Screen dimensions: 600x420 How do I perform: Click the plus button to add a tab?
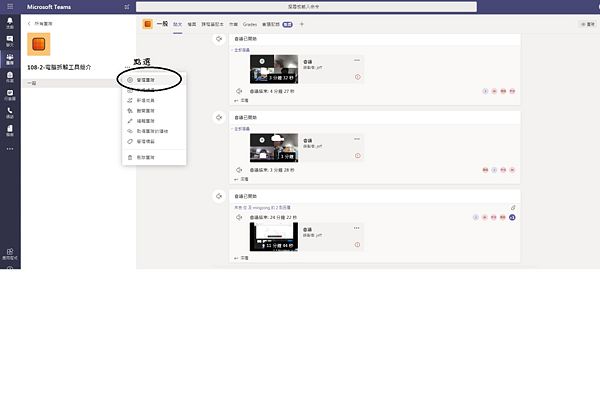click(x=302, y=23)
